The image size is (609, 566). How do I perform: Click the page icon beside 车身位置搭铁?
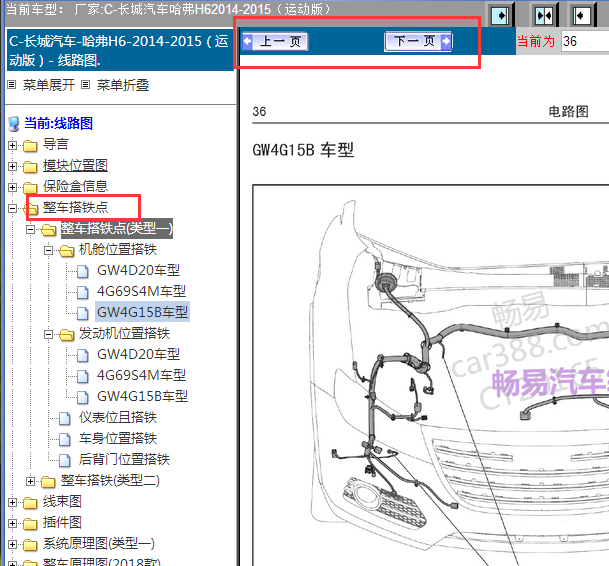click(64, 439)
